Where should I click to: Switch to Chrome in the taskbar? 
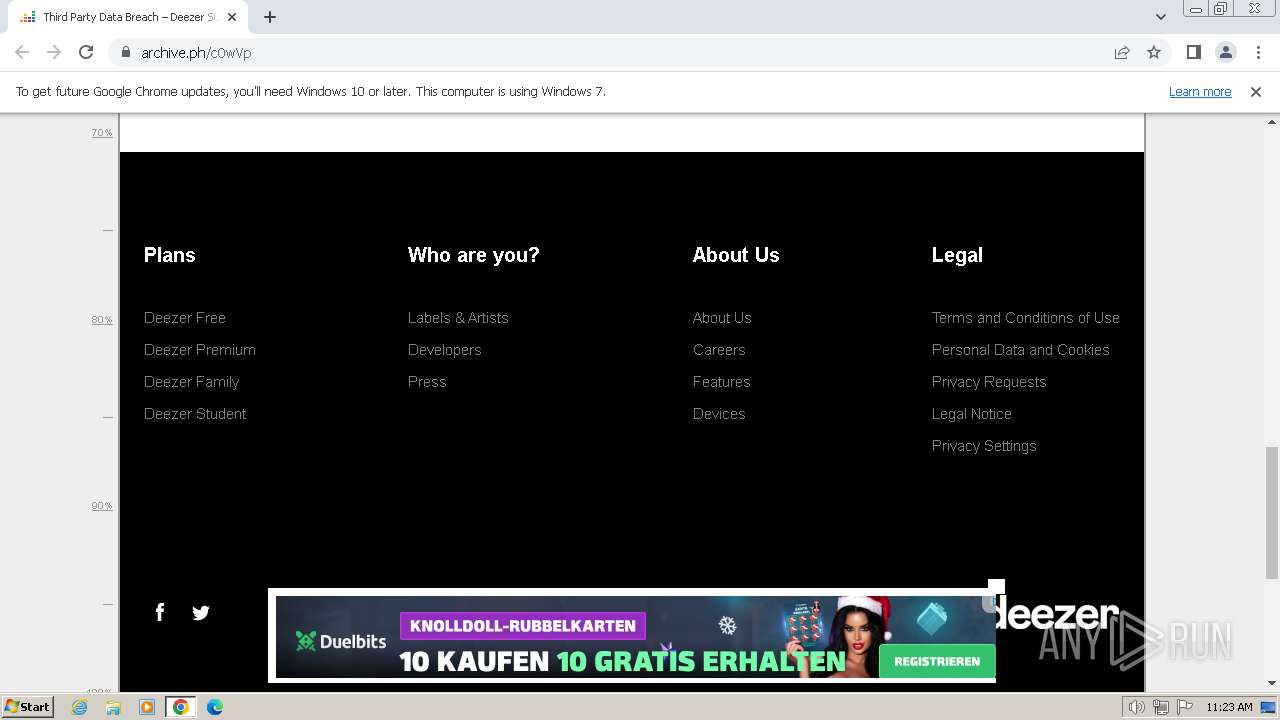[x=181, y=707]
